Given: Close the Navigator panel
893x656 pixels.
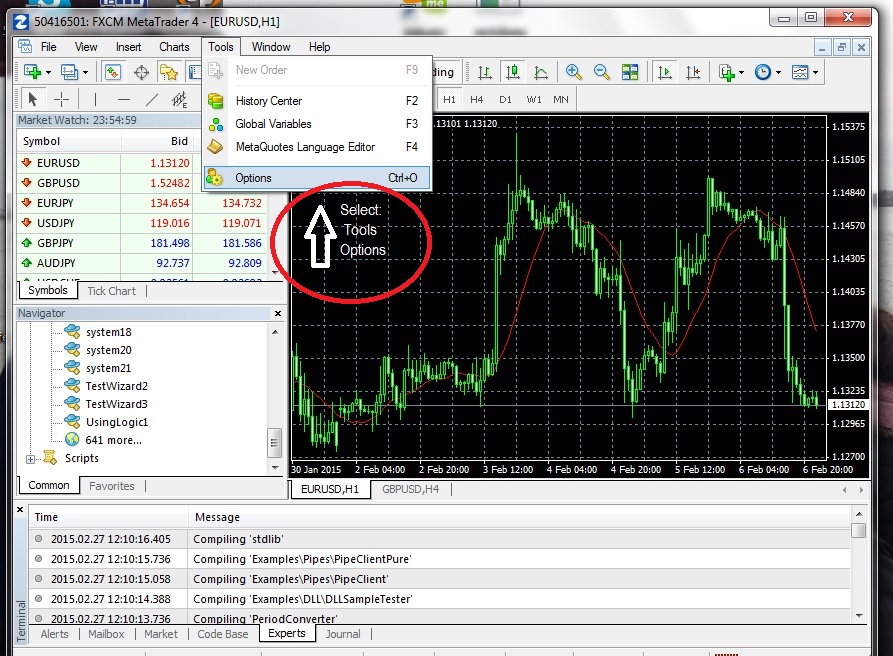Looking at the screenshot, I should (278, 313).
